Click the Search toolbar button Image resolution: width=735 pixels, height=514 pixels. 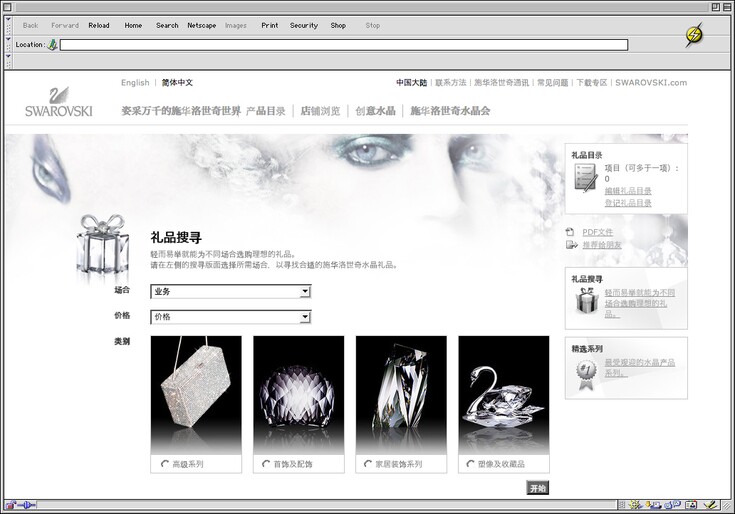[x=167, y=25]
